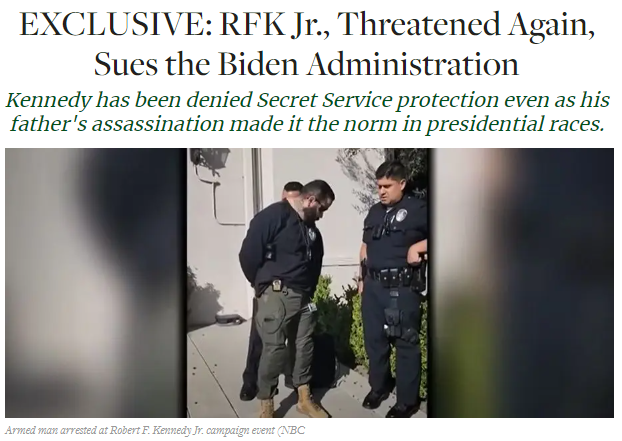Click the left blurred image panel
Viewport: 622px width, 441px height.
point(96,283)
